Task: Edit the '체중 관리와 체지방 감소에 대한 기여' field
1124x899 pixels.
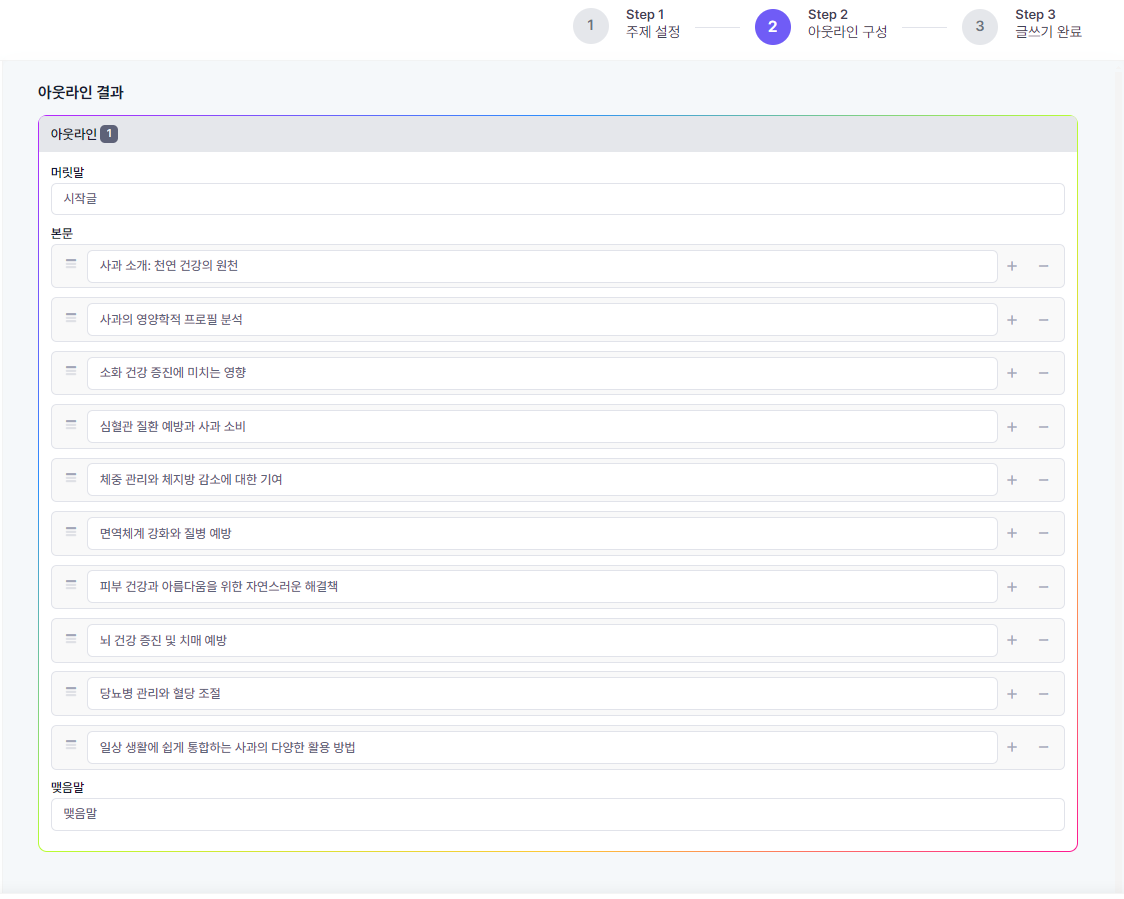Action: click(x=542, y=480)
